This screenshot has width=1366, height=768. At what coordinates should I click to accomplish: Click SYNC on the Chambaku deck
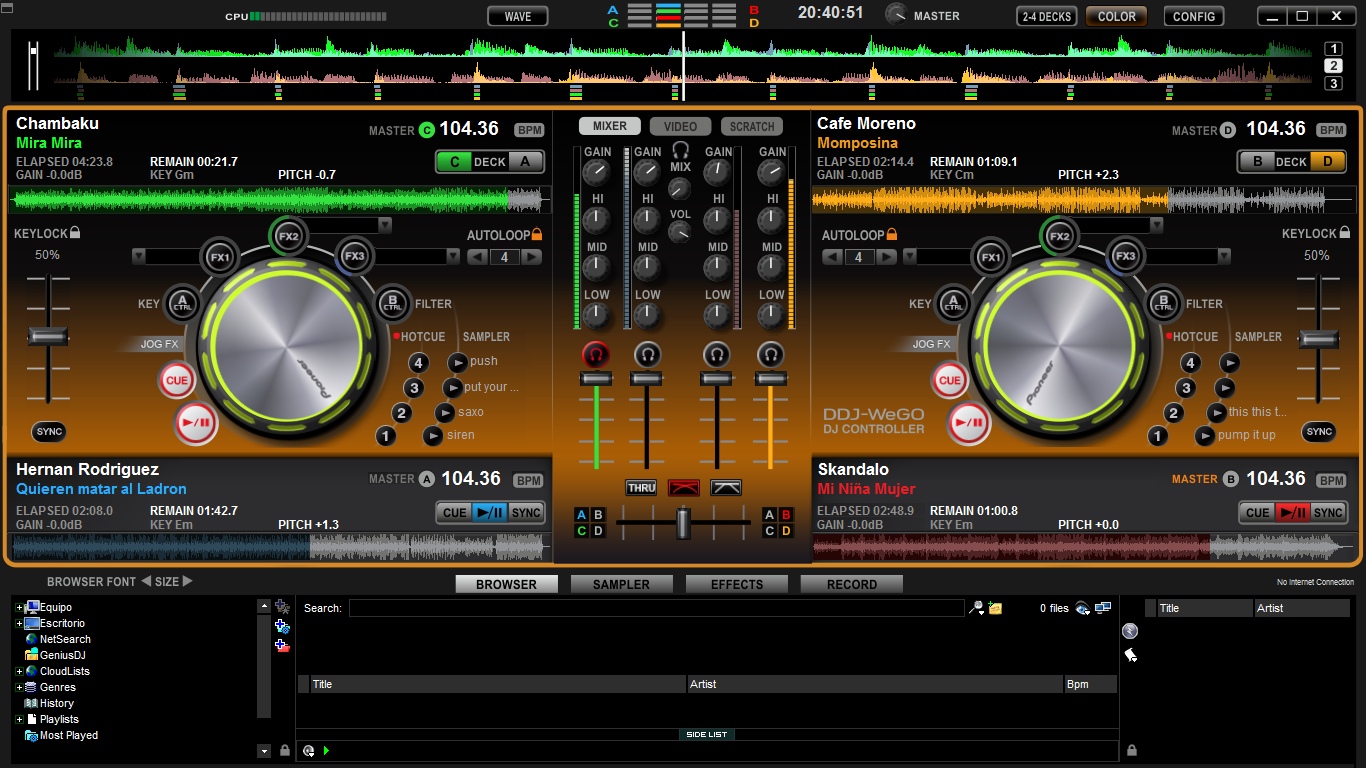(48, 432)
